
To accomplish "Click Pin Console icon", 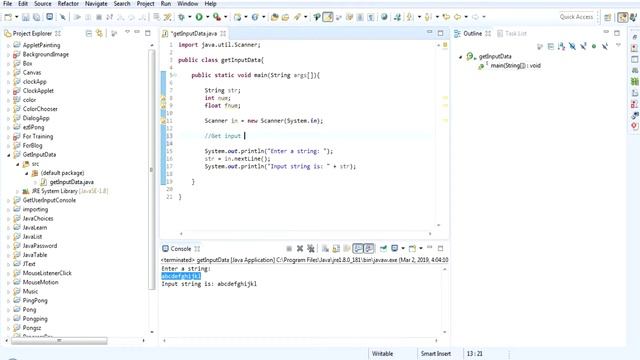I will 383,248.
